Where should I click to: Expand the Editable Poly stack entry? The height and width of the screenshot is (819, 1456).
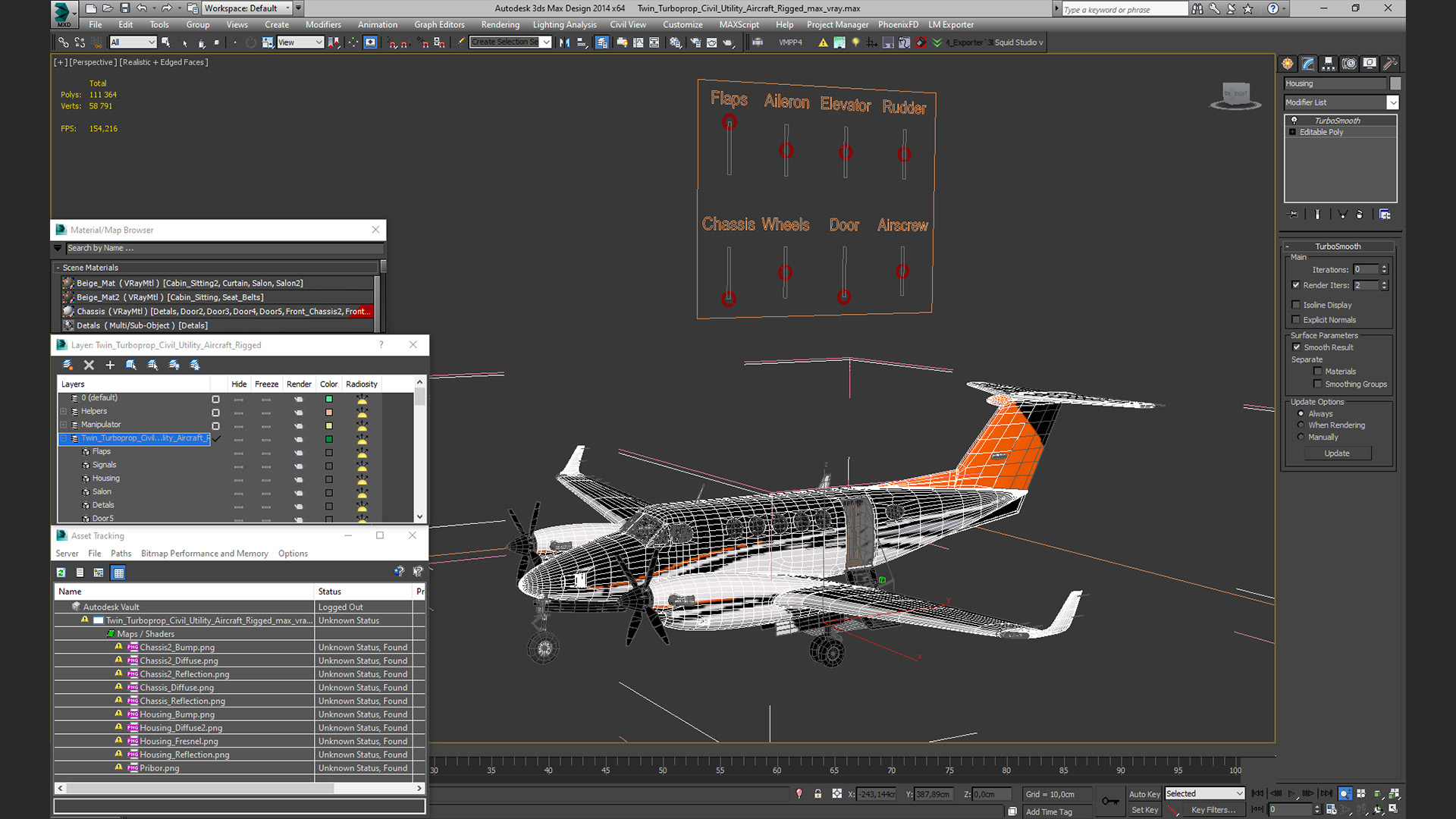pyautogui.click(x=1293, y=132)
